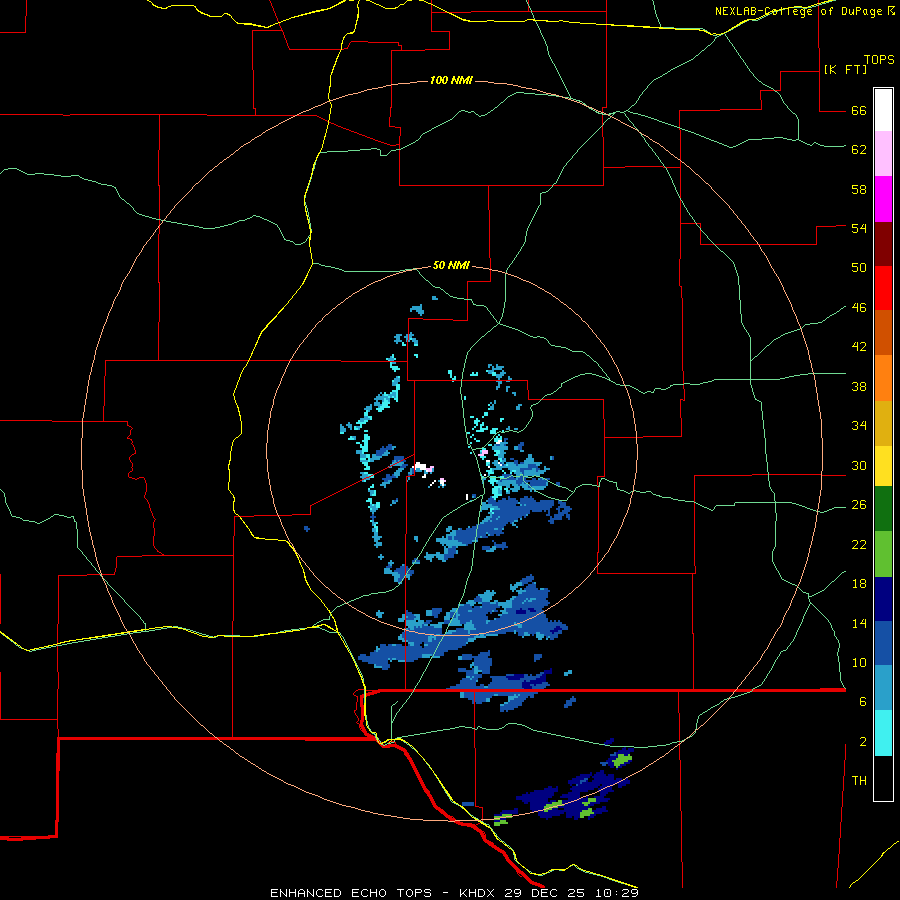The width and height of the screenshot is (900, 900).
Task: Click the 50 NMI range ring label
Action: tap(451, 265)
